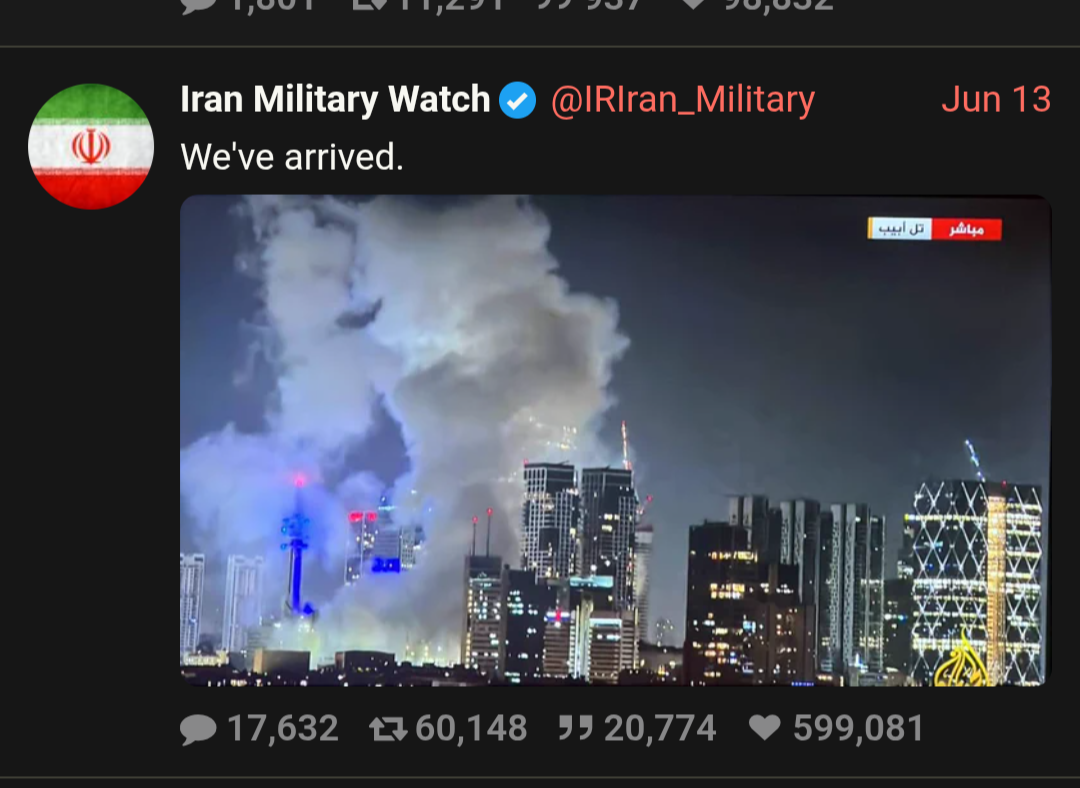The height and width of the screenshot is (788, 1080).
Task: Click the retweet arrows icon
Action: click(x=388, y=729)
